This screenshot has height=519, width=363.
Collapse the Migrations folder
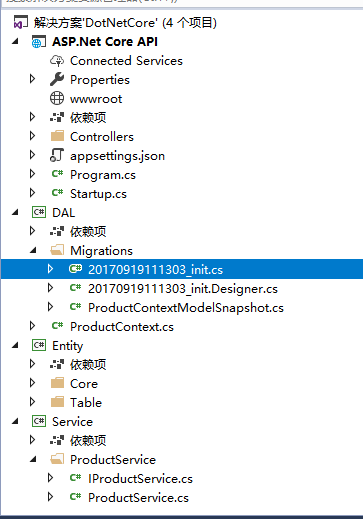pyautogui.click(x=33, y=250)
